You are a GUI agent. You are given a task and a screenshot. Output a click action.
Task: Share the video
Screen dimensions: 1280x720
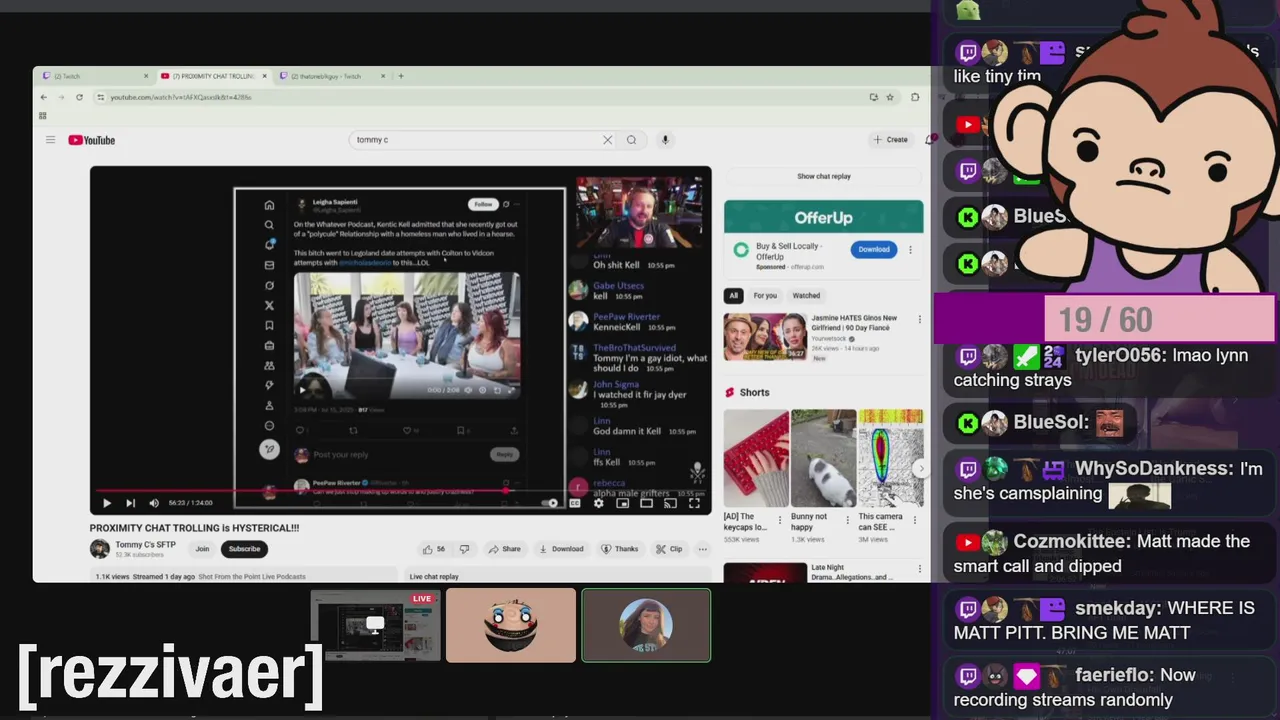(505, 549)
